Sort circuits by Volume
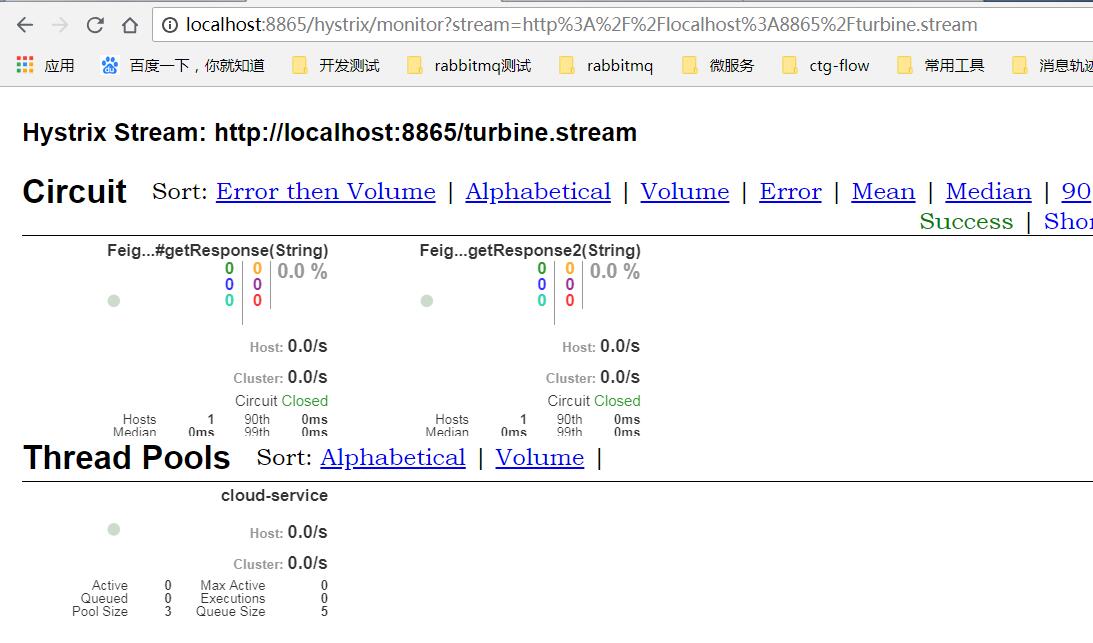Viewport: 1093px width, 643px height. [685, 191]
